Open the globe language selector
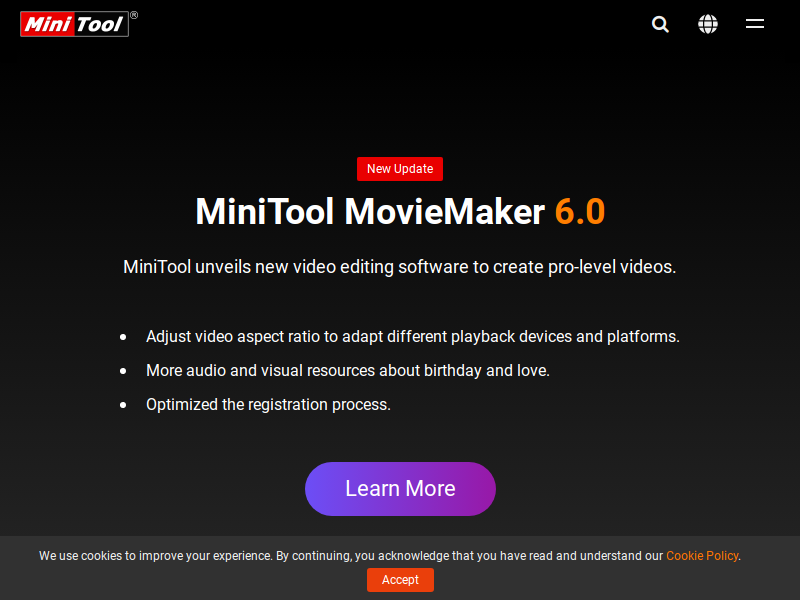The image size is (800, 600). [x=708, y=24]
